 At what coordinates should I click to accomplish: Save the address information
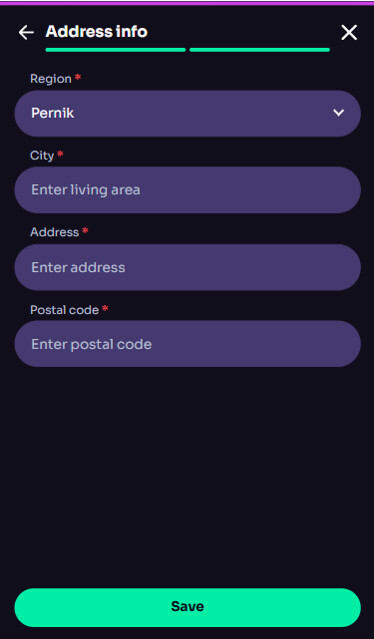point(187,607)
